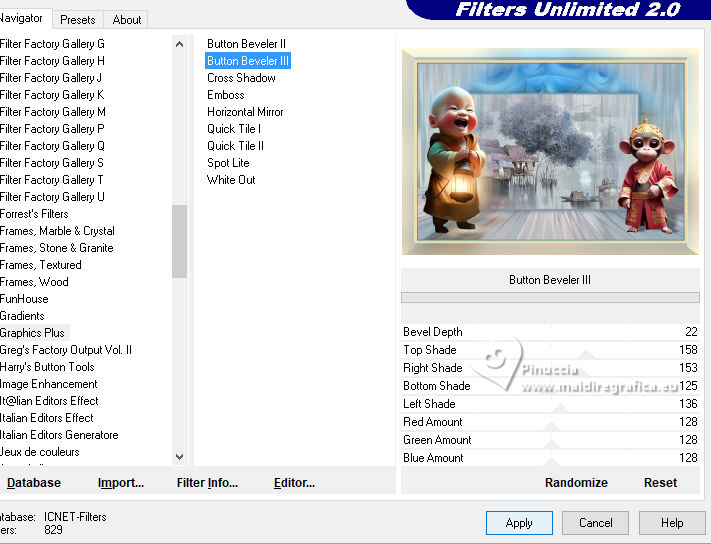Select Quick Tile I filter
711x544 pixels.
(234, 129)
